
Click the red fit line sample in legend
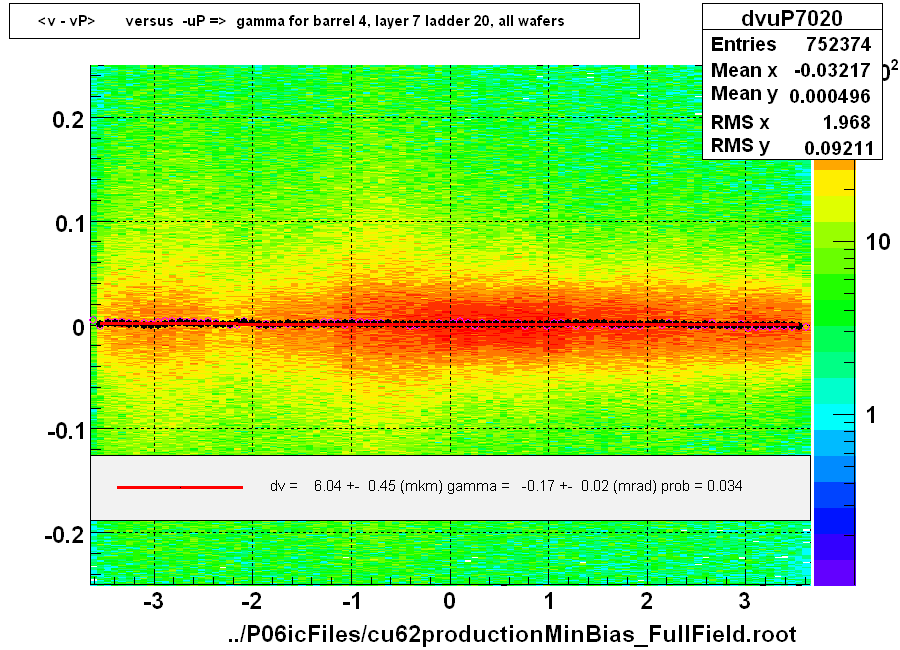180,488
